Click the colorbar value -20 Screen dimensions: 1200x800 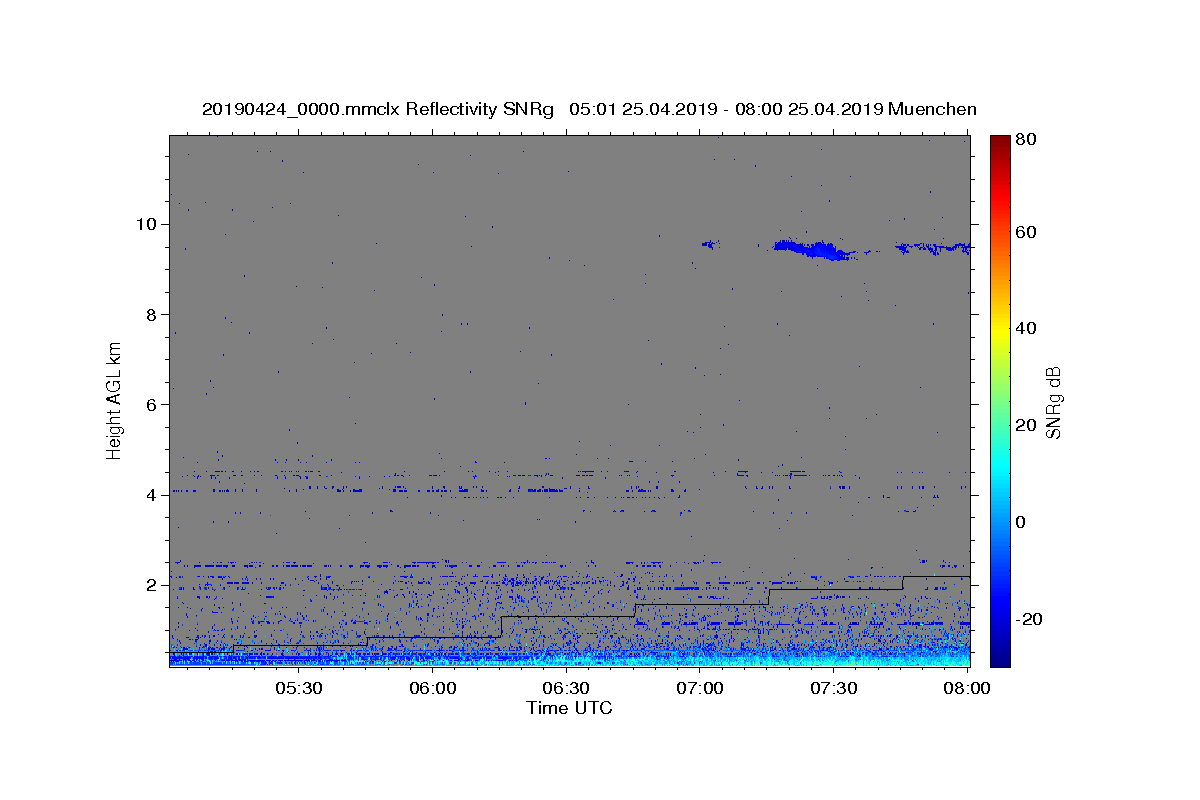pyautogui.click(x=1029, y=619)
